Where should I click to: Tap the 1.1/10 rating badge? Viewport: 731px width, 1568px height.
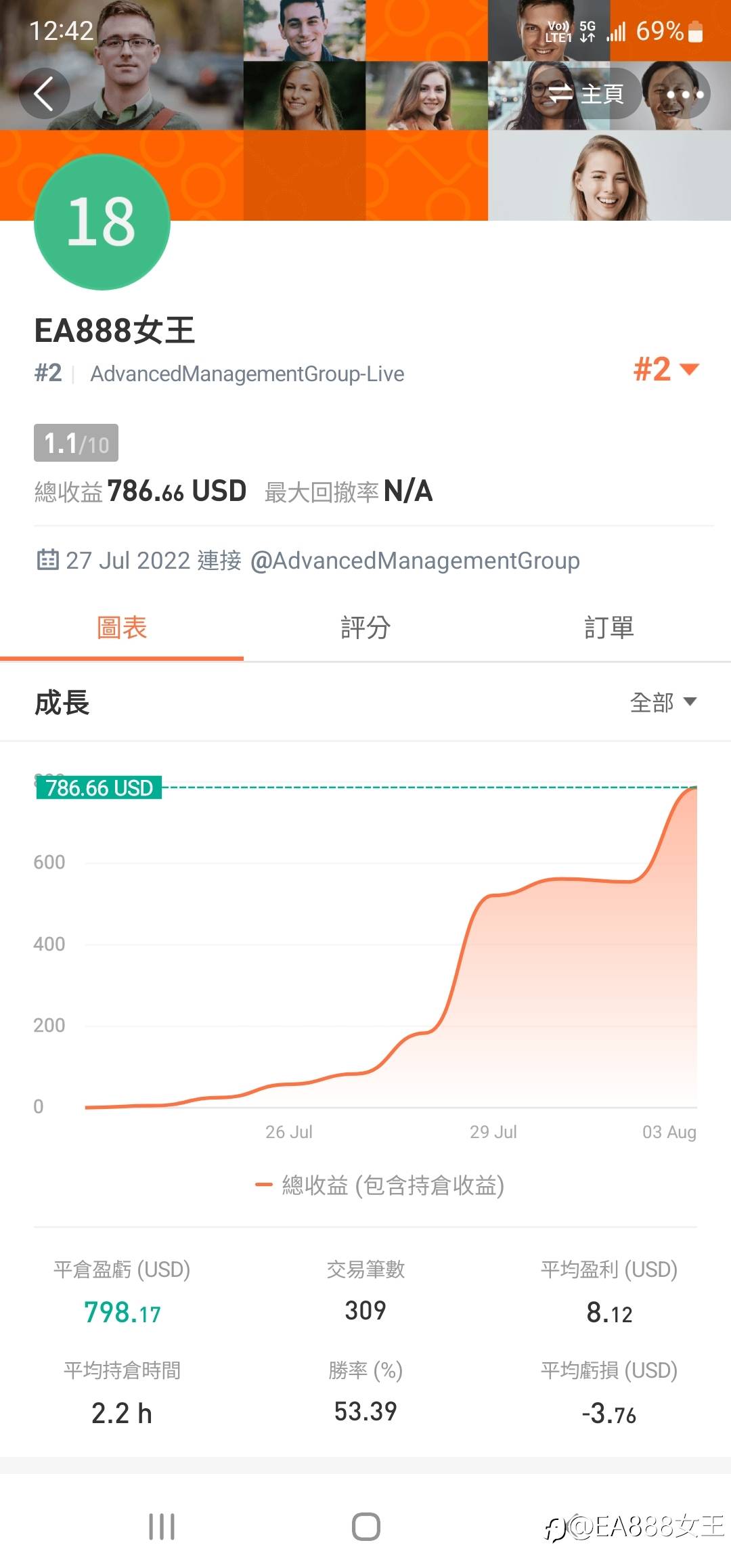coord(76,443)
